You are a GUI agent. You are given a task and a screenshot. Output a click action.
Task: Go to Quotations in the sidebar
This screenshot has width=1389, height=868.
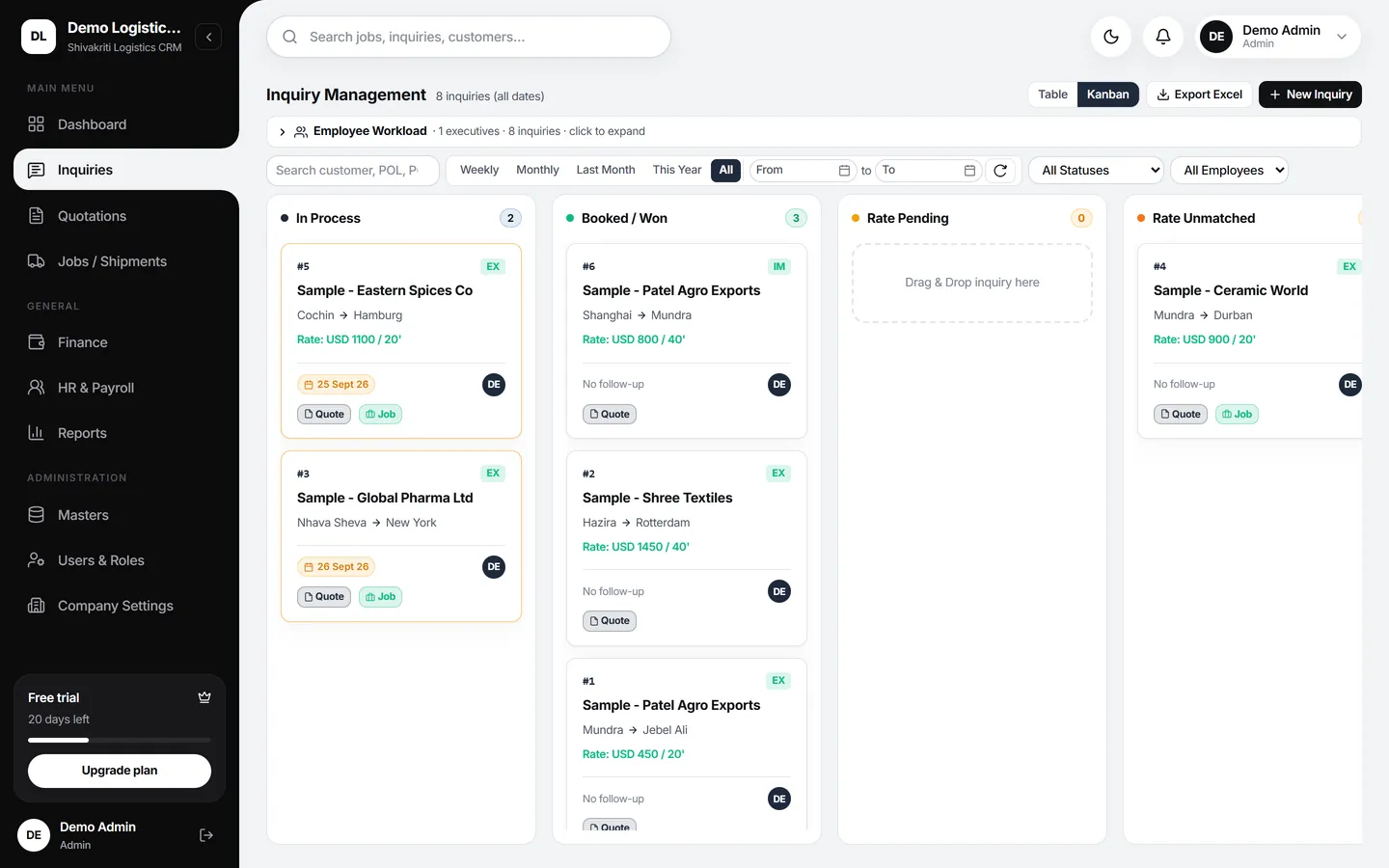coord(120,216)
